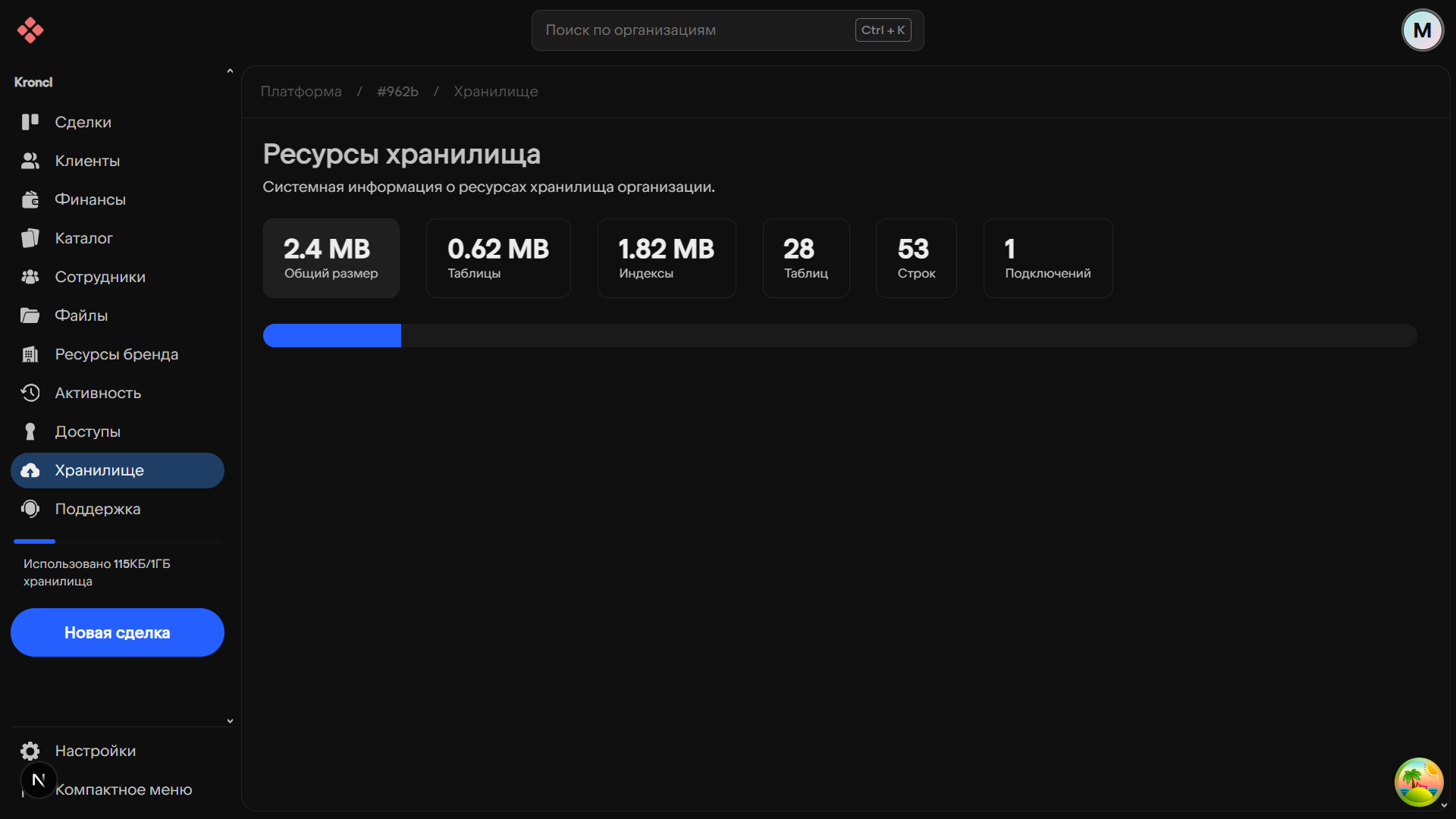
Task: Click the Активность history clock icon
Action: coord(30,393)
